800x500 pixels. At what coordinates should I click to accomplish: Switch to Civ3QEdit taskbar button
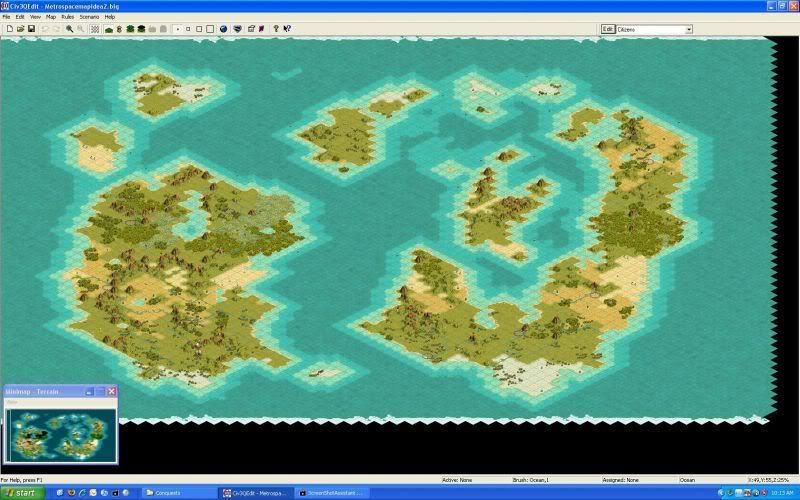click(x=255, y=493)
